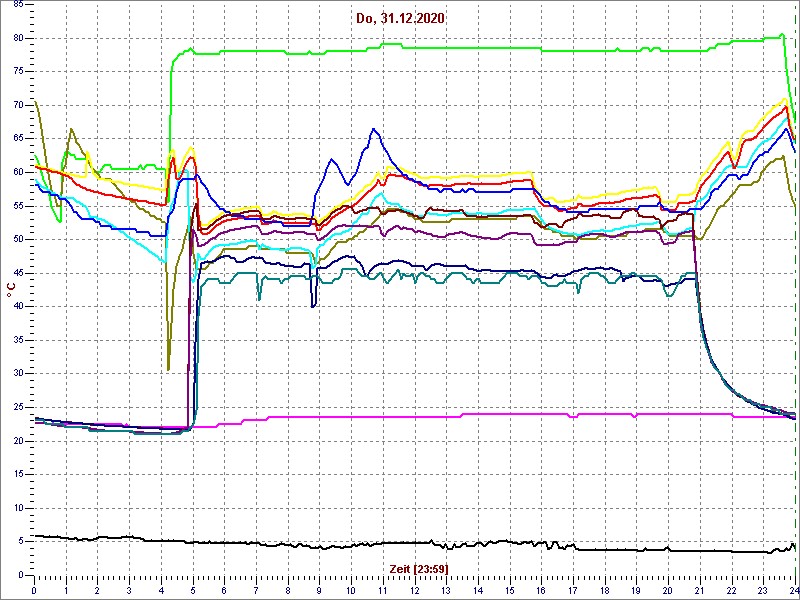This screenshot has height=600, width=800.
Task: Select the 35 label on the temperature axis
Action: click(x=17, y=340)
